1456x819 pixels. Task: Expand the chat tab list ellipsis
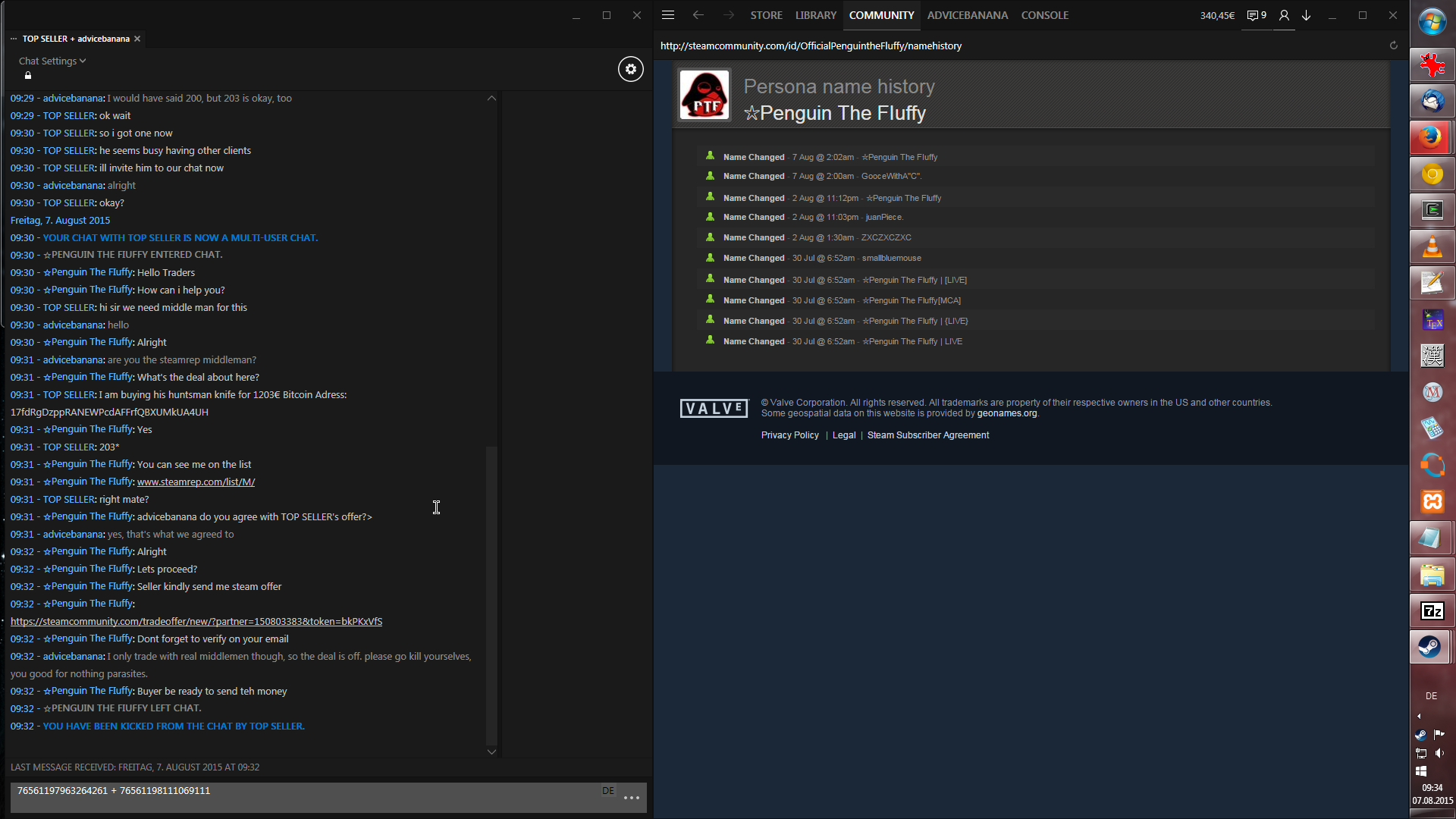click(x=14, y=39)
